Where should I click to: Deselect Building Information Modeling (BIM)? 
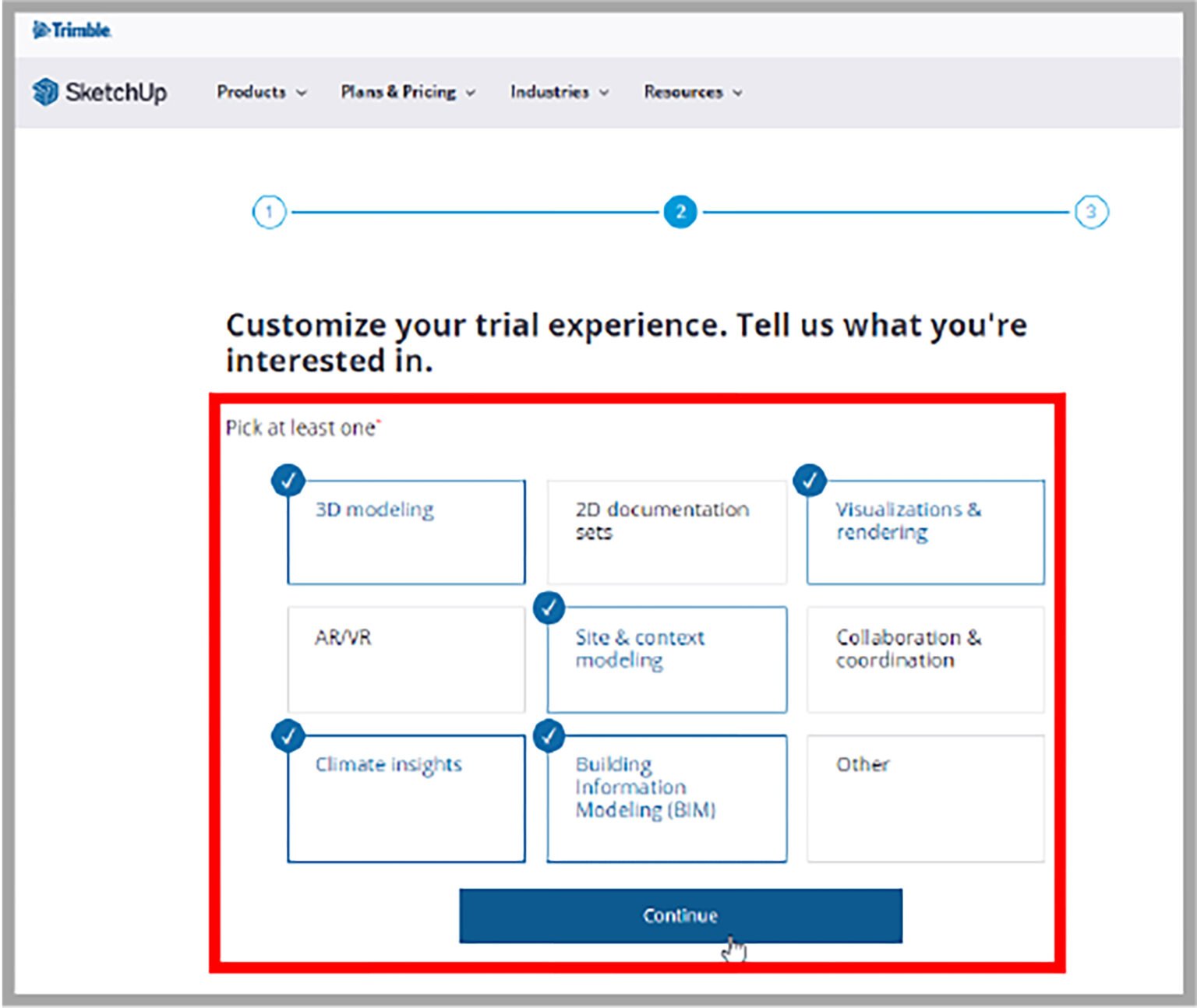[666, 798]
